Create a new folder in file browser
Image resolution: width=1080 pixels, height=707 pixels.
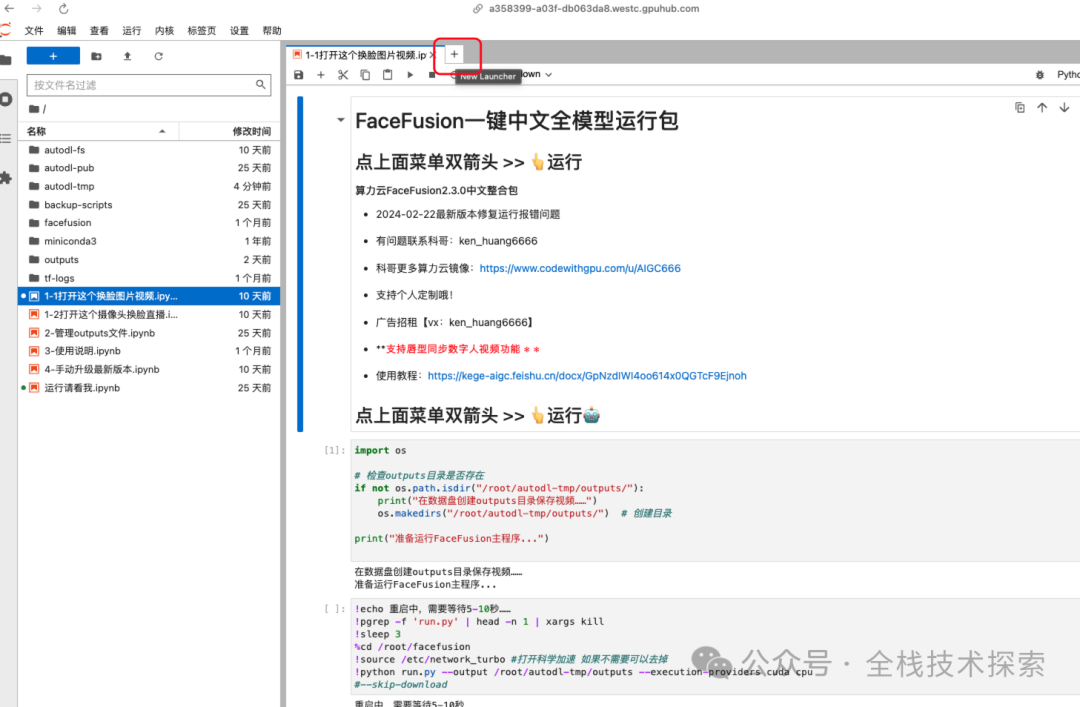[96, 57]
